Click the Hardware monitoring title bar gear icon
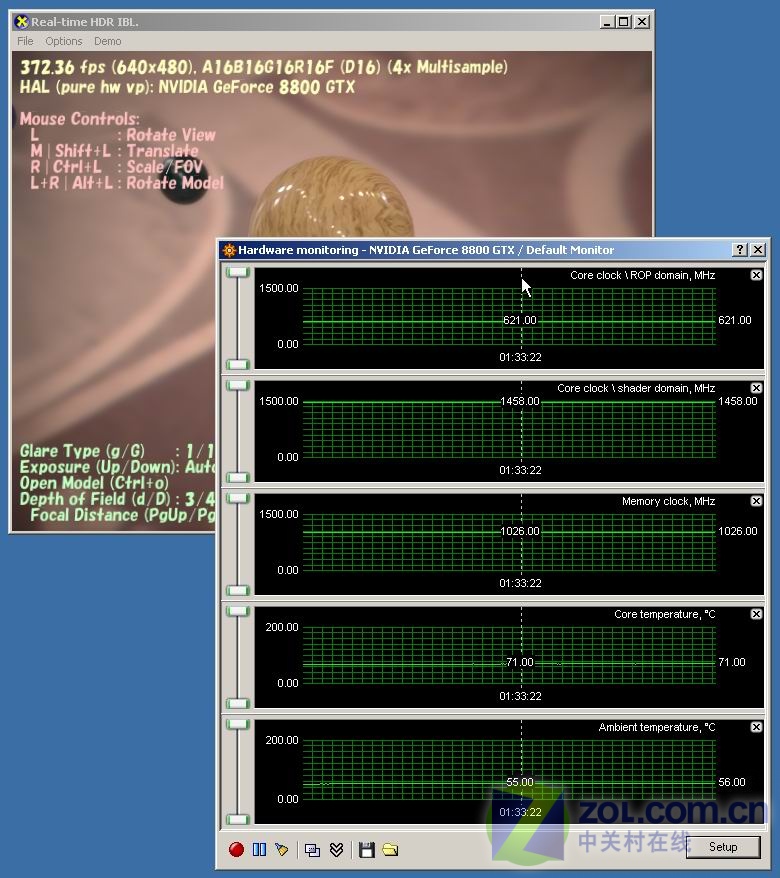780x878 pixels. (x=228, y=250)
